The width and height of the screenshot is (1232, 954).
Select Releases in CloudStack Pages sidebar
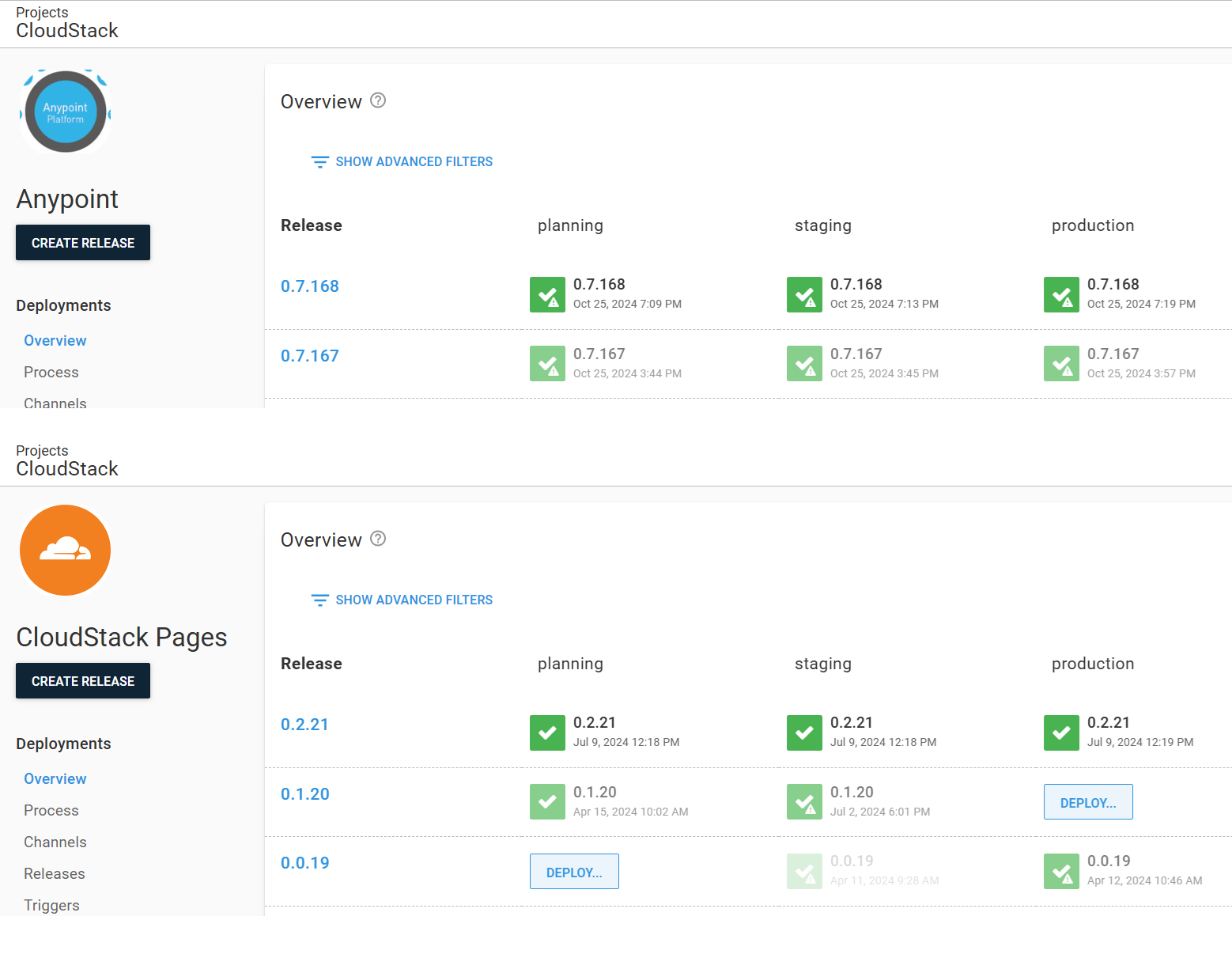click(55, 874)
